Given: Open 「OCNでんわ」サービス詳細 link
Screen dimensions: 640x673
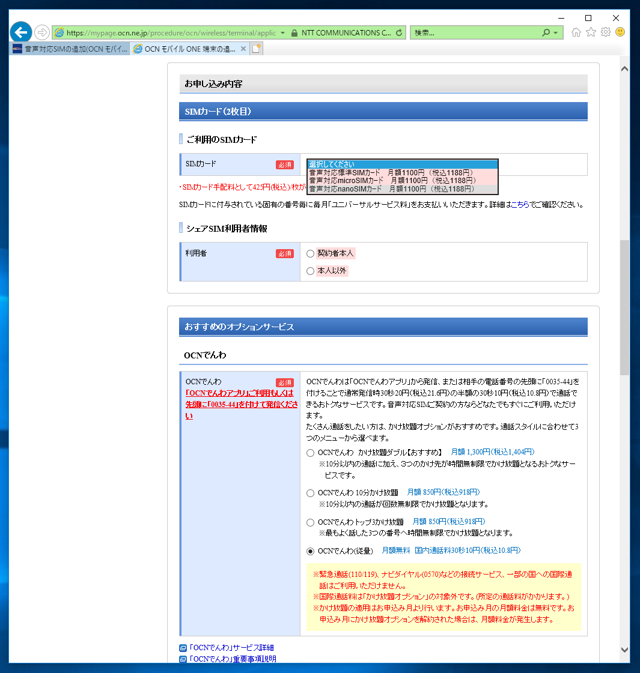Looking at the screenshot, I should (231, 647).
